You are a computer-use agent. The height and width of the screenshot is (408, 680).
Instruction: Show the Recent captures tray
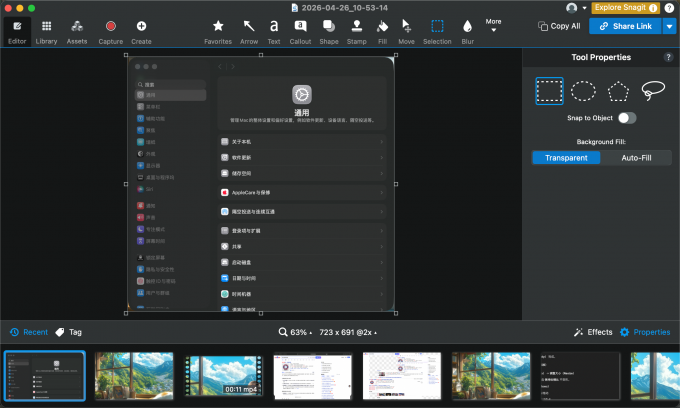pyautogui.click(x=29, y=332)
